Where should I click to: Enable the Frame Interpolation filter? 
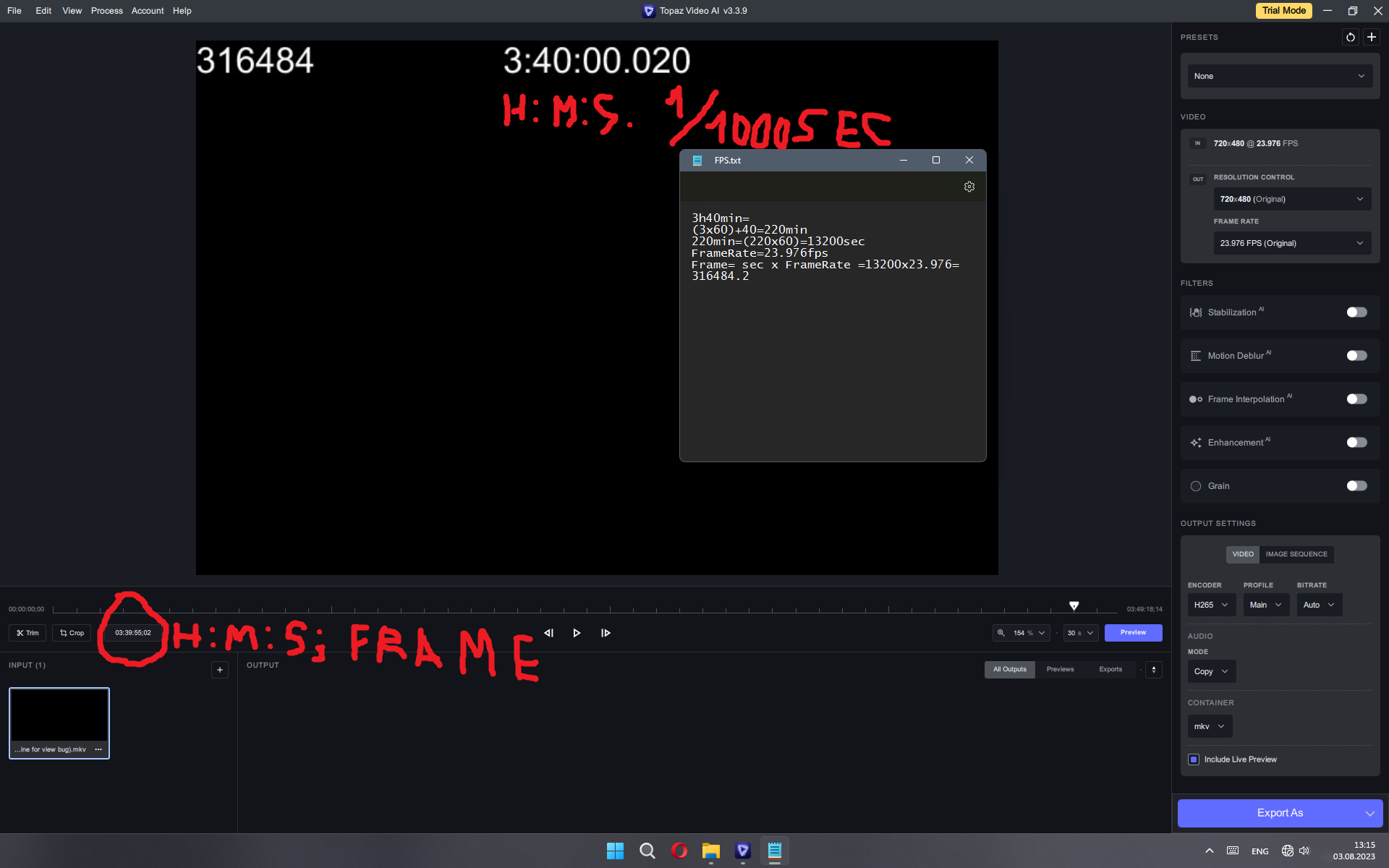coord(1356,399)
